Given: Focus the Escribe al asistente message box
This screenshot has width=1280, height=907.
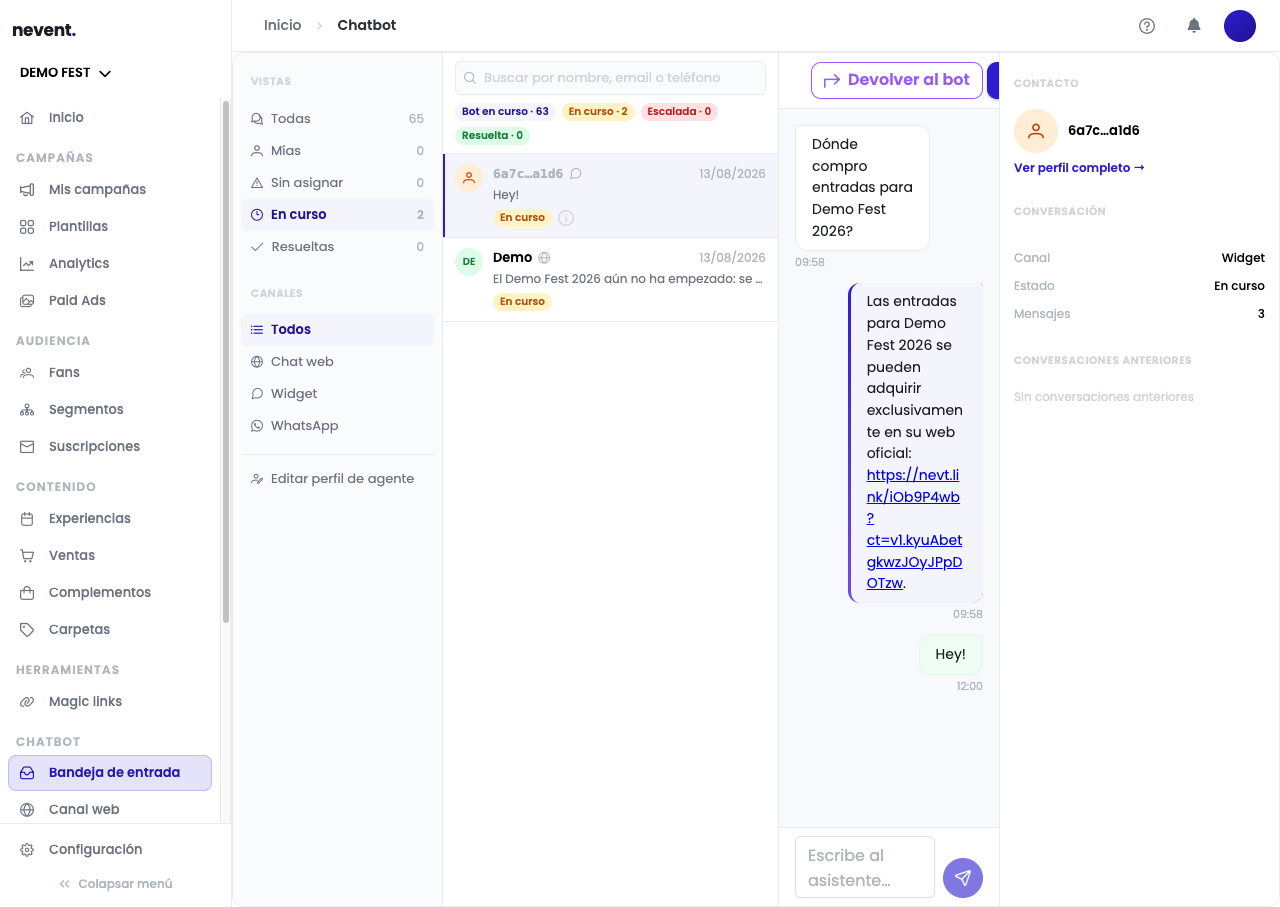Looking at the screenshot, I should [865, 868].
